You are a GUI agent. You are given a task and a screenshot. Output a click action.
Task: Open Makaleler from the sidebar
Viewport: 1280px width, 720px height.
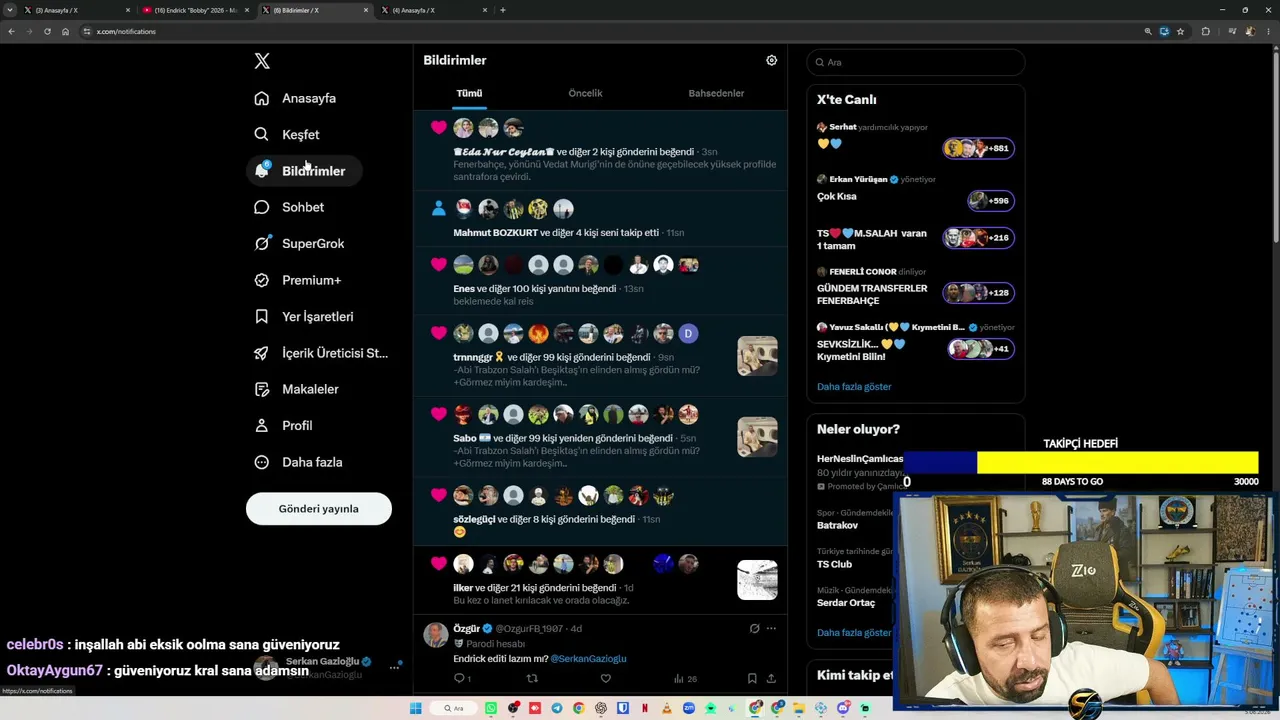(x=297, y=389)
